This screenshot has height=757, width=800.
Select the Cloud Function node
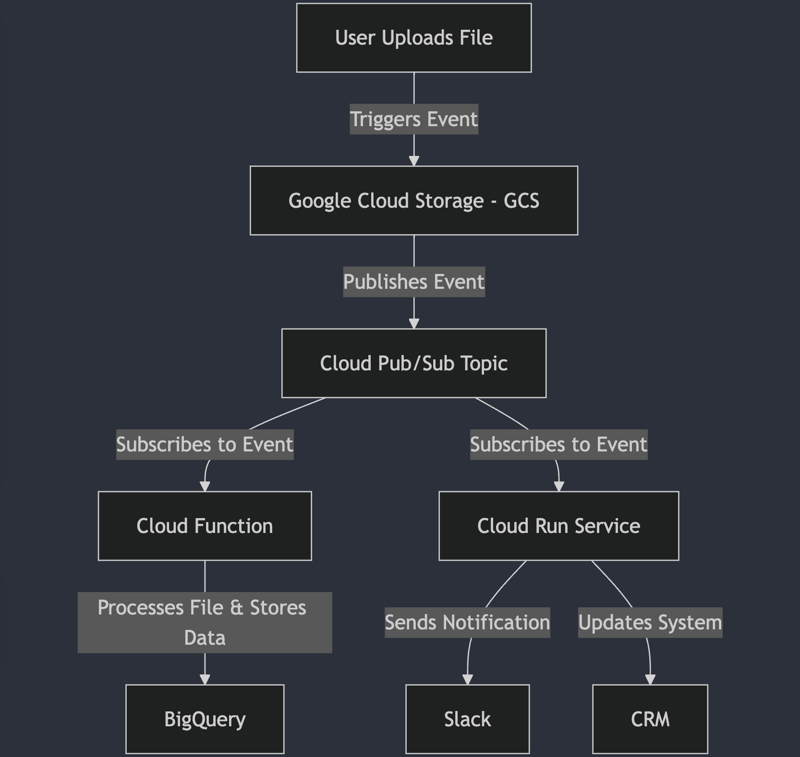point(205,526)
